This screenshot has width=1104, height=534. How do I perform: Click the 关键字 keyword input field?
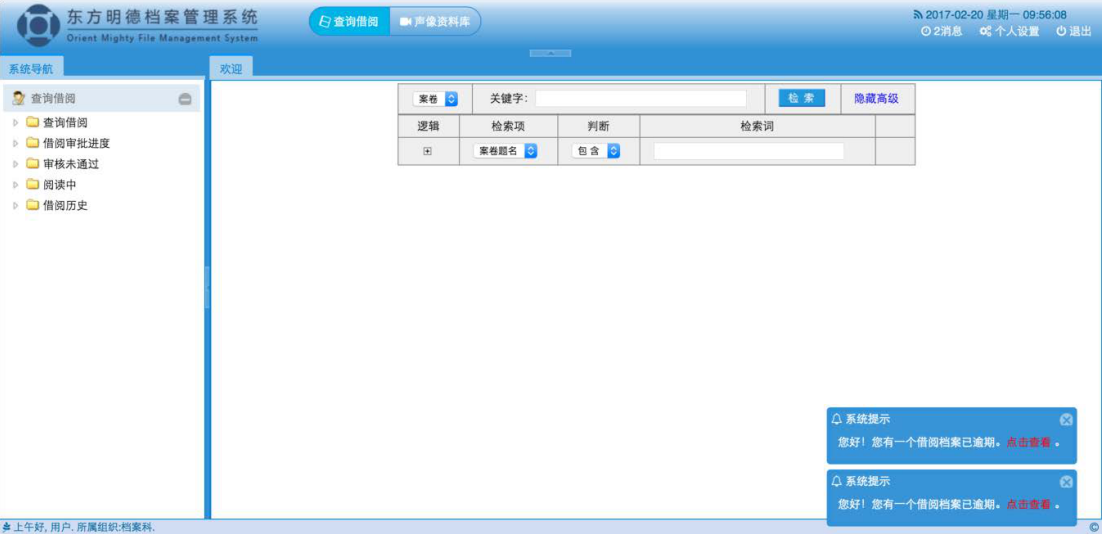(x=641, y=99)
